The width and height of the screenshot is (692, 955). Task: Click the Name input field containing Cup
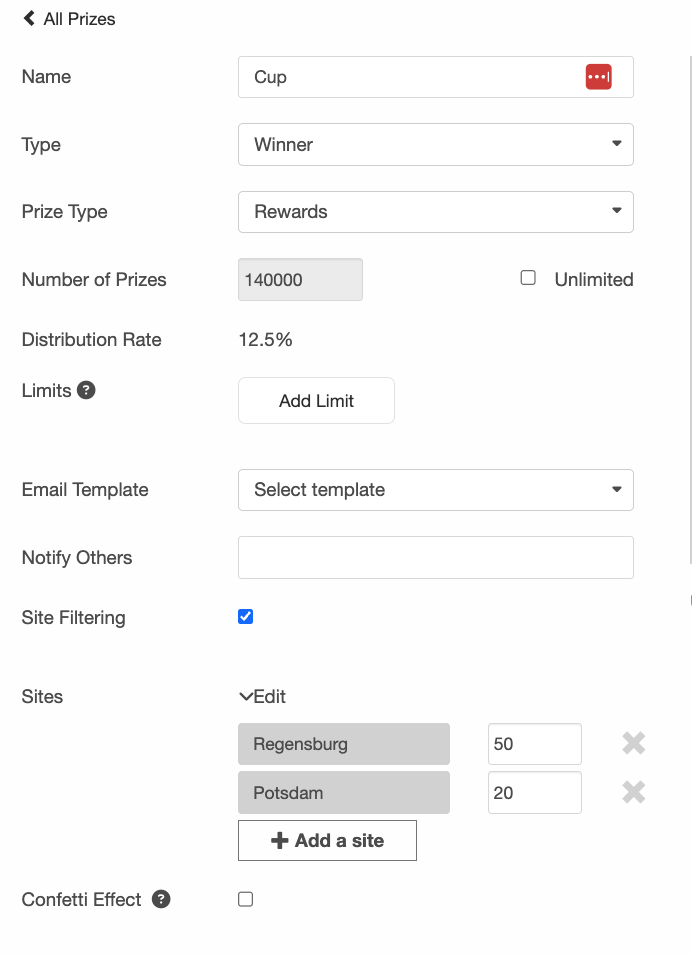410,77
